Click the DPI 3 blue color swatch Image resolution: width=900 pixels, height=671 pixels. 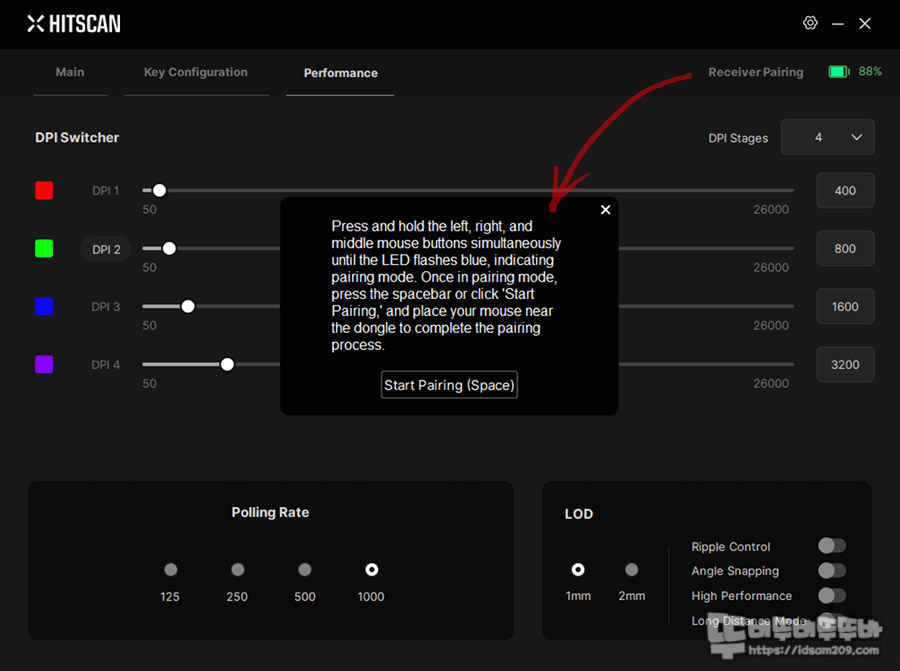coord(44,307)
